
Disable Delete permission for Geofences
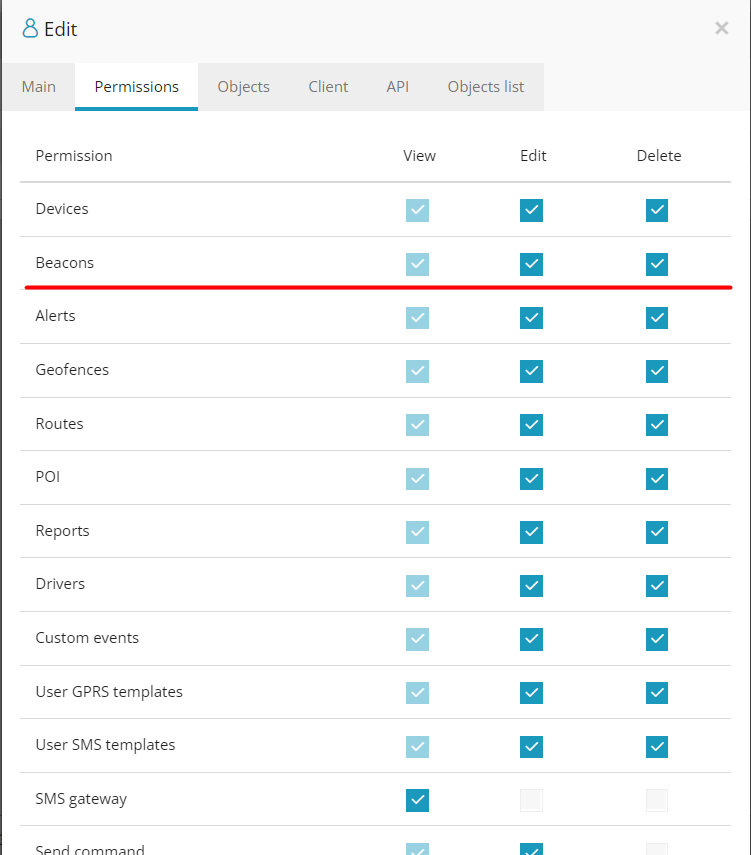pyautogui.click(x=657, y=371)
